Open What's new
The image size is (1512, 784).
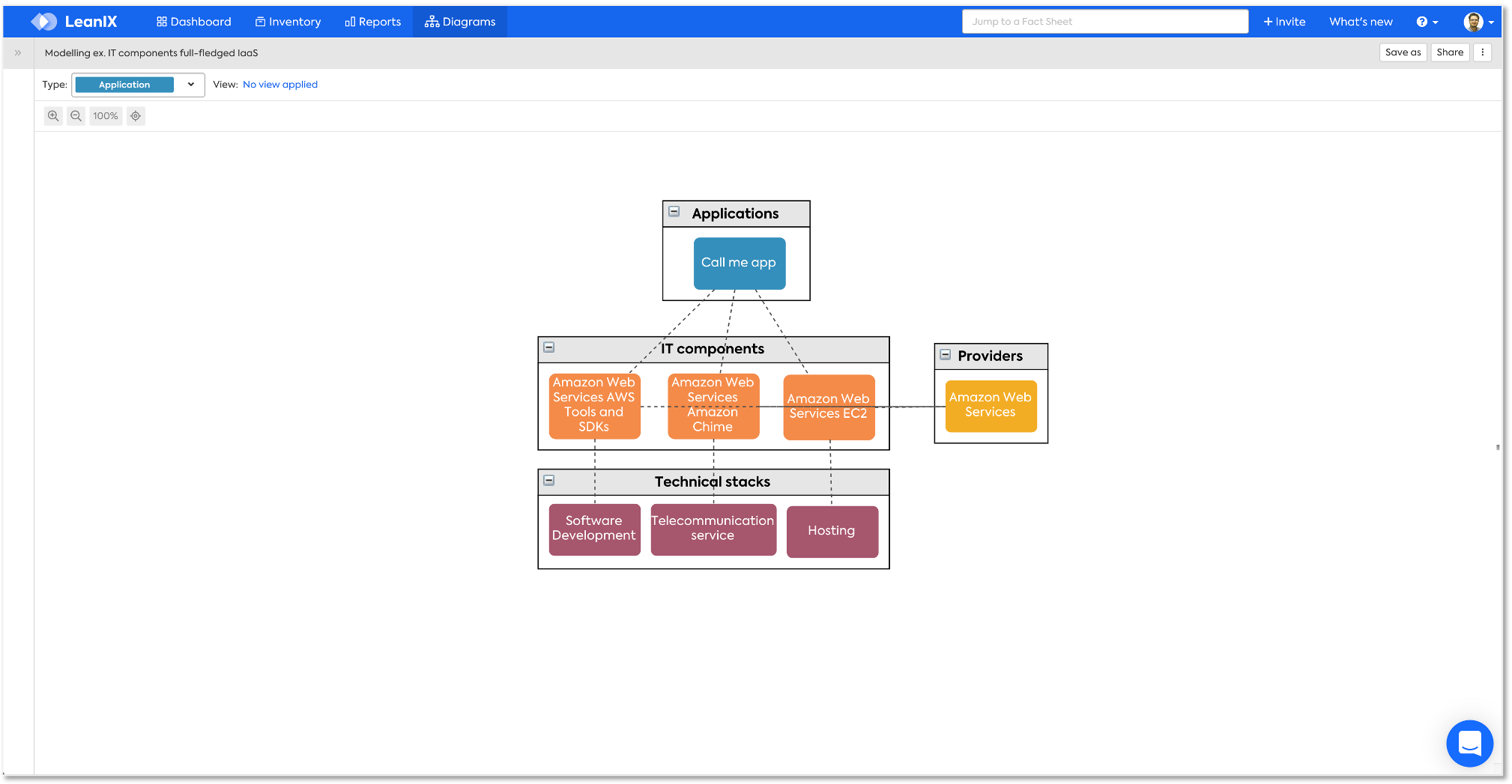pyautogui.click(x=1361, y=22)
